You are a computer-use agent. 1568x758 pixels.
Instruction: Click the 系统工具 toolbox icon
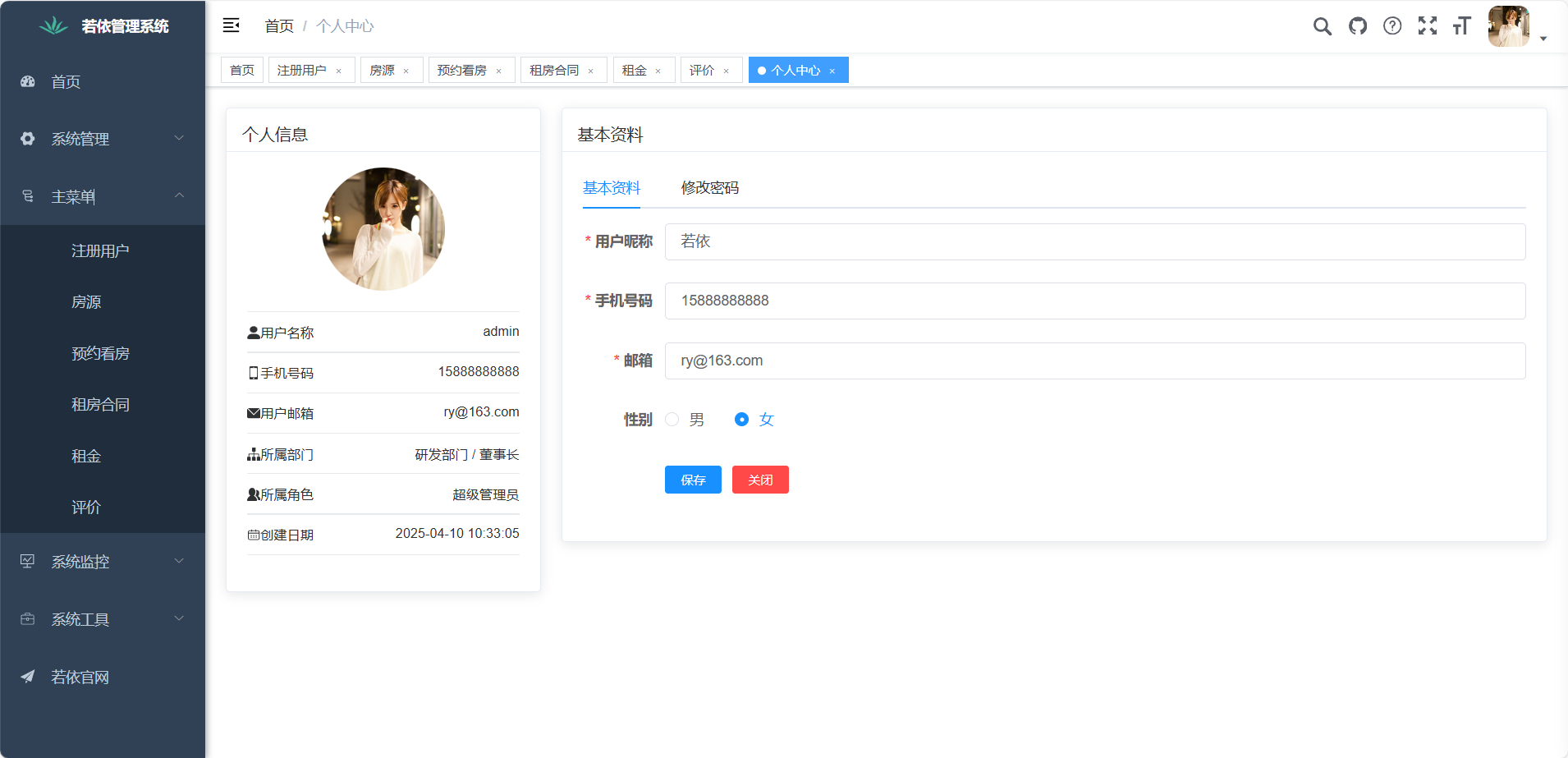coord(28,618)
